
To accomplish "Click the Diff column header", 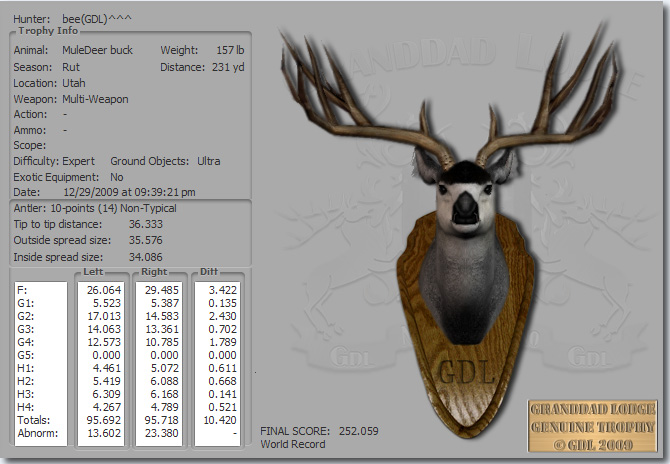I will [x=209, y=271].
